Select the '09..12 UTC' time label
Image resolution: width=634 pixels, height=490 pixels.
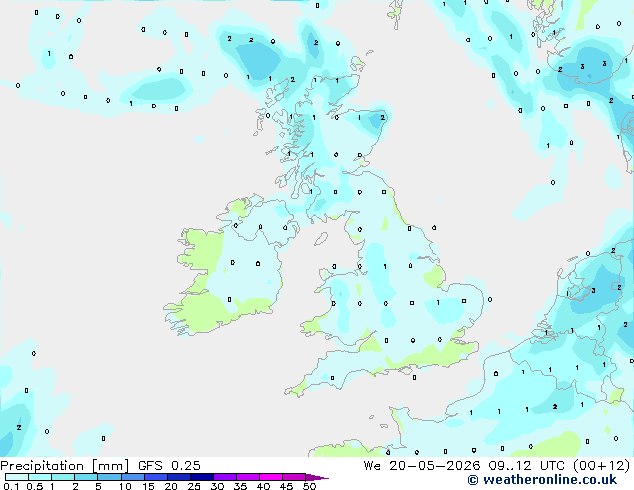pyautogui.click(x=527, y=466)
